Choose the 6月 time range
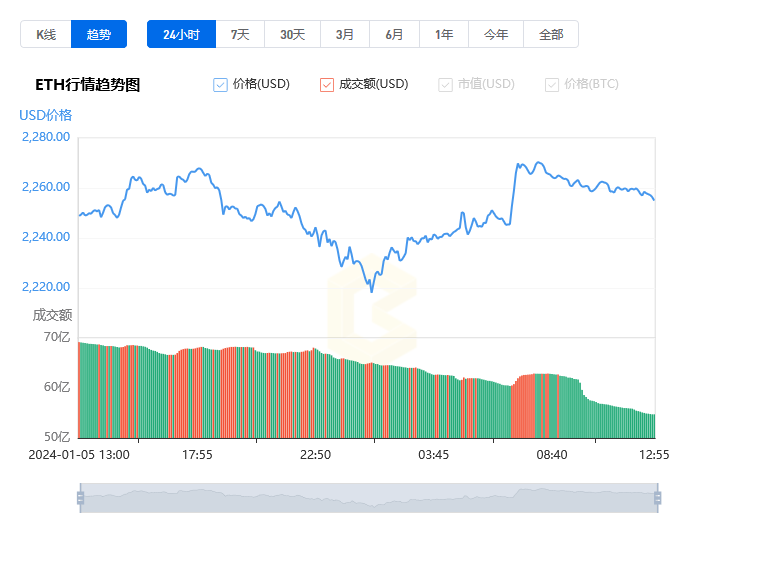This screenshot has height=563, width=780. coord(394,34)
